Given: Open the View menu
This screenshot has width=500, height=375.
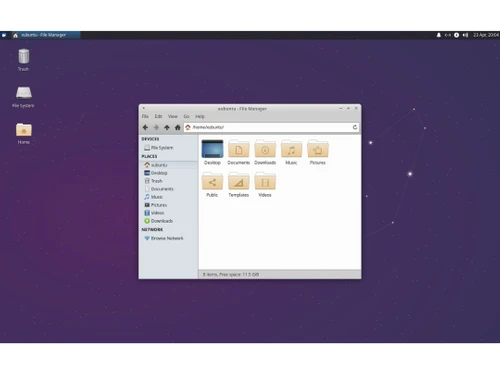Looking at the screenshot, I should [173, 116].
